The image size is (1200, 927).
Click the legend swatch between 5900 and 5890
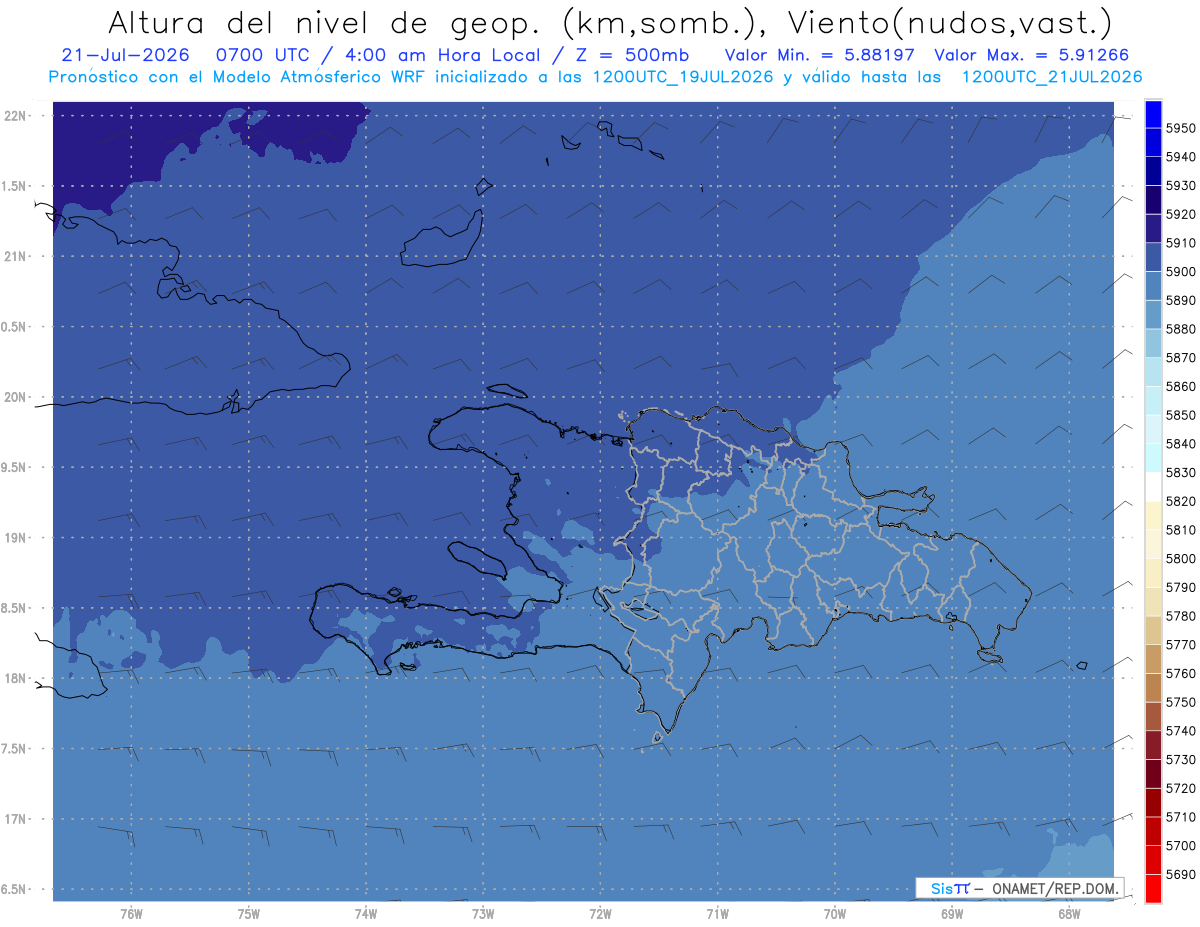coord(1153,286)
